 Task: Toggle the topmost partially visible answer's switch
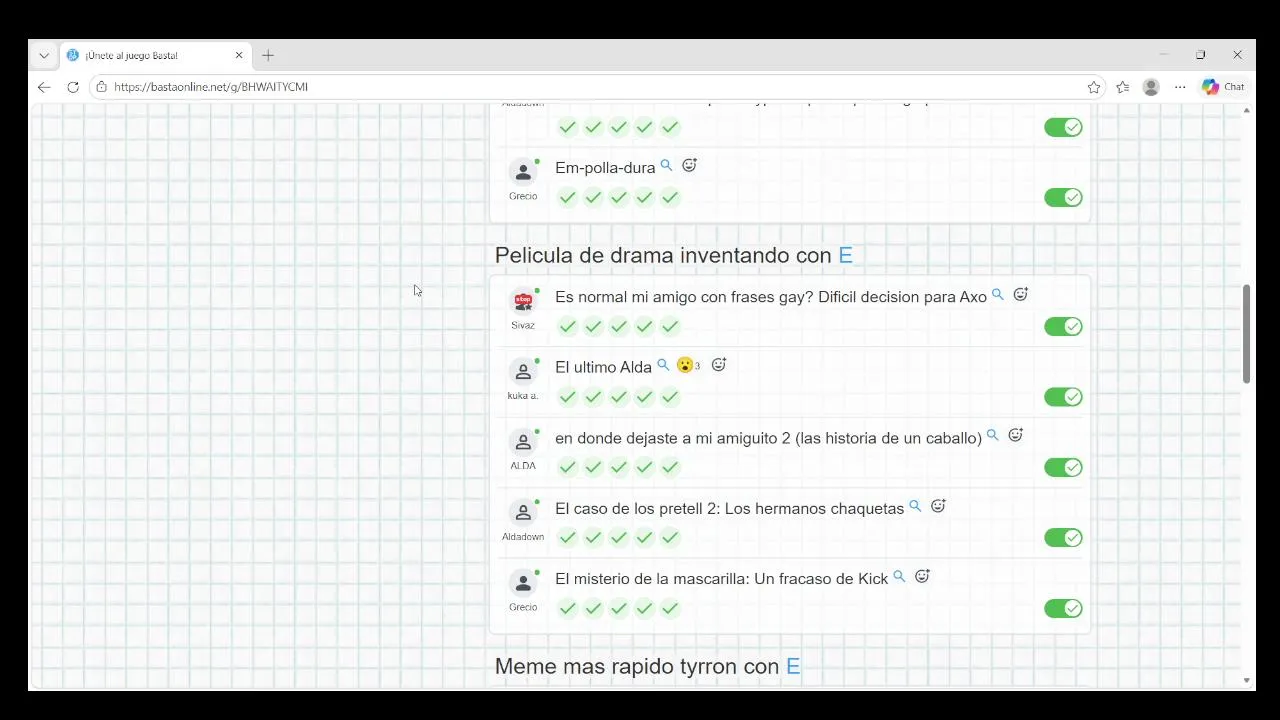[1063, 127]
